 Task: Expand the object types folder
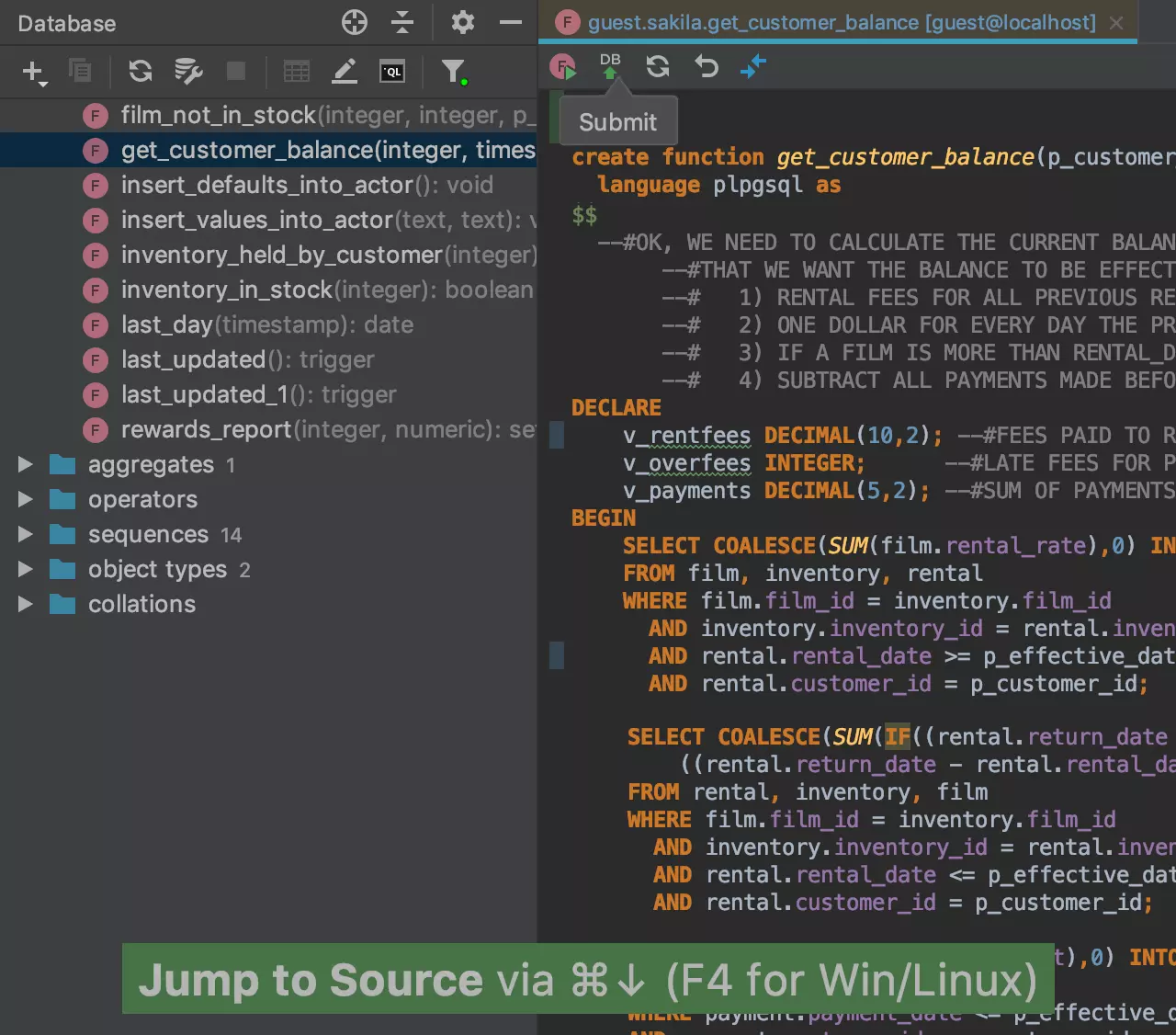pyautogui.click(x=26, y=570)
